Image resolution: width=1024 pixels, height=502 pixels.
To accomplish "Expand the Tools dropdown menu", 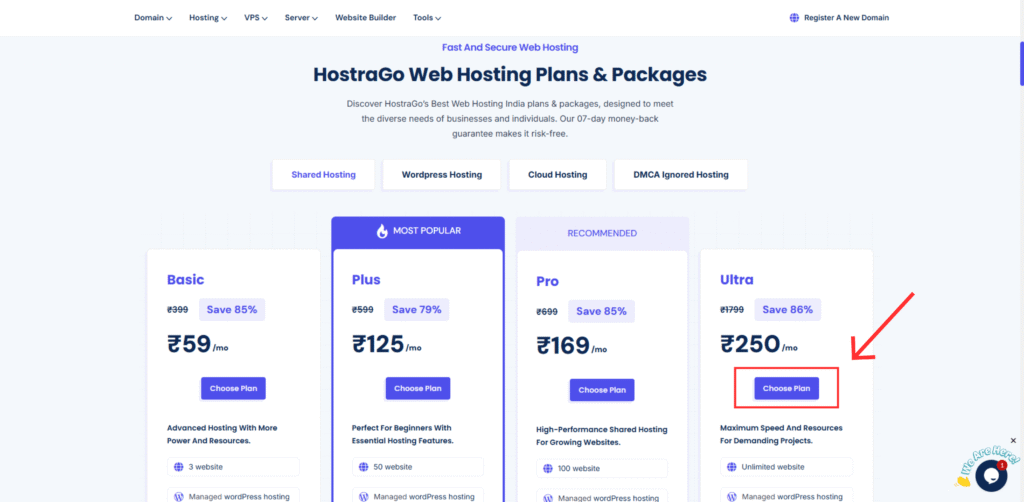I will [427, 18].
